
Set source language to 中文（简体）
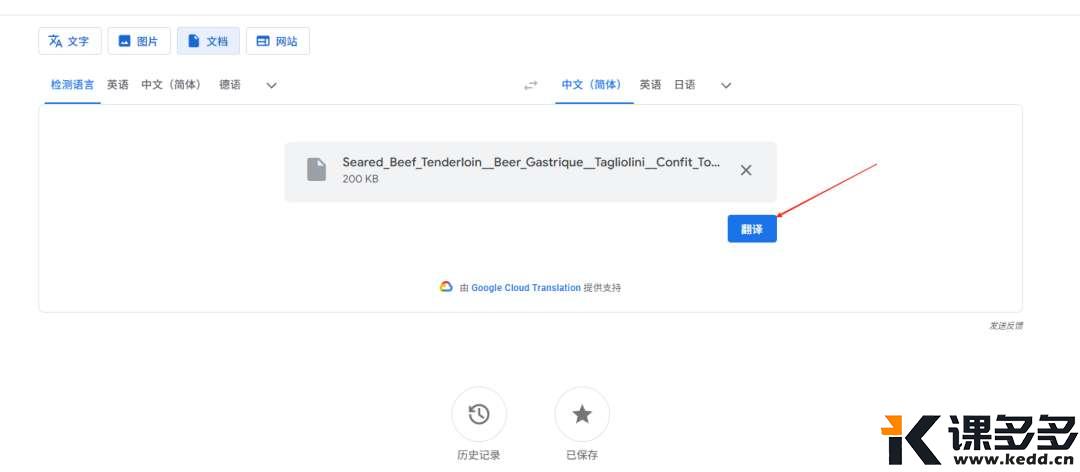[172, 85]
